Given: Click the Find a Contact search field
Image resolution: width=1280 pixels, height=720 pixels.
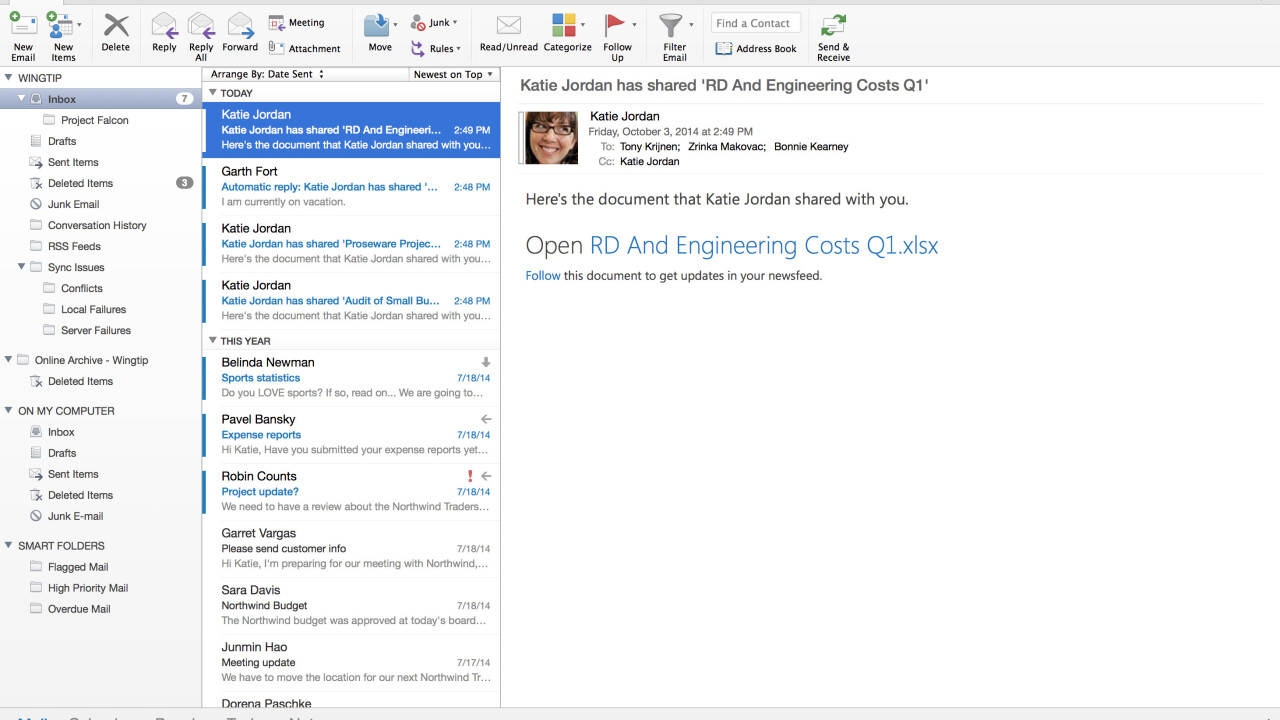Looking at the screenshot, I should pyautogui.click(x=755, y=22).
